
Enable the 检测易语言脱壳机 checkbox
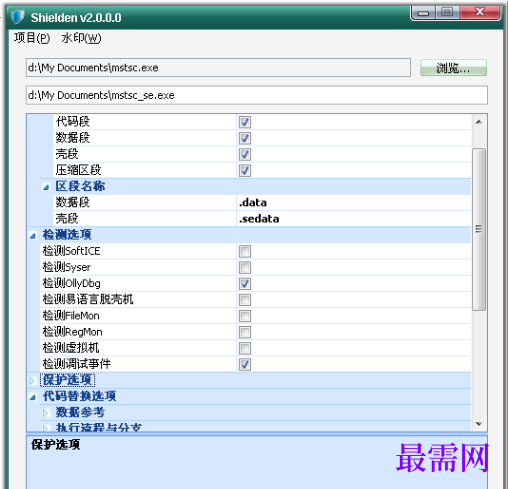click(245, 300)
